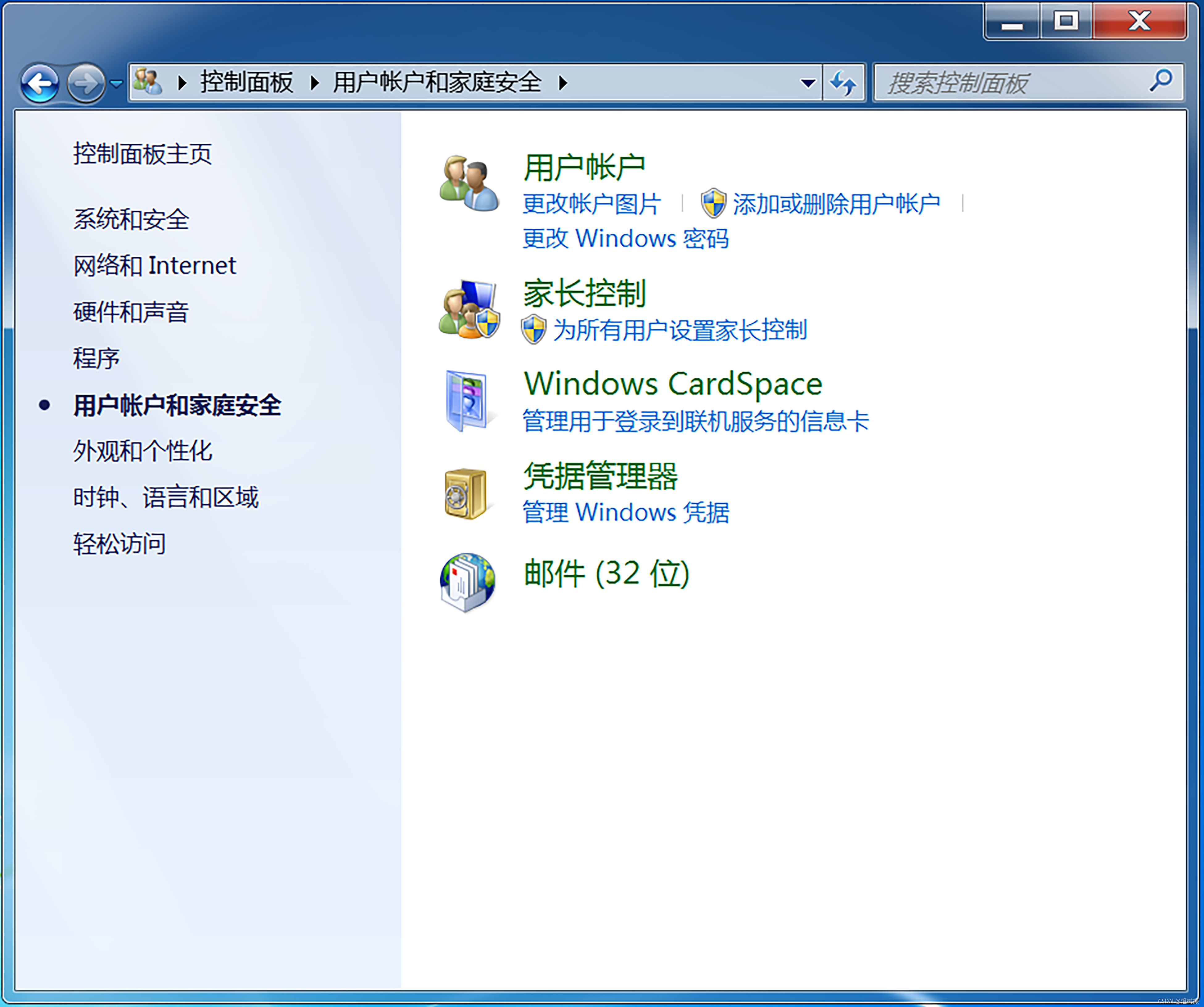Click the User Accounts people icon
Image resolution: width=1204 pixels, height=1007 pixels.
click(x=468, y=183)
